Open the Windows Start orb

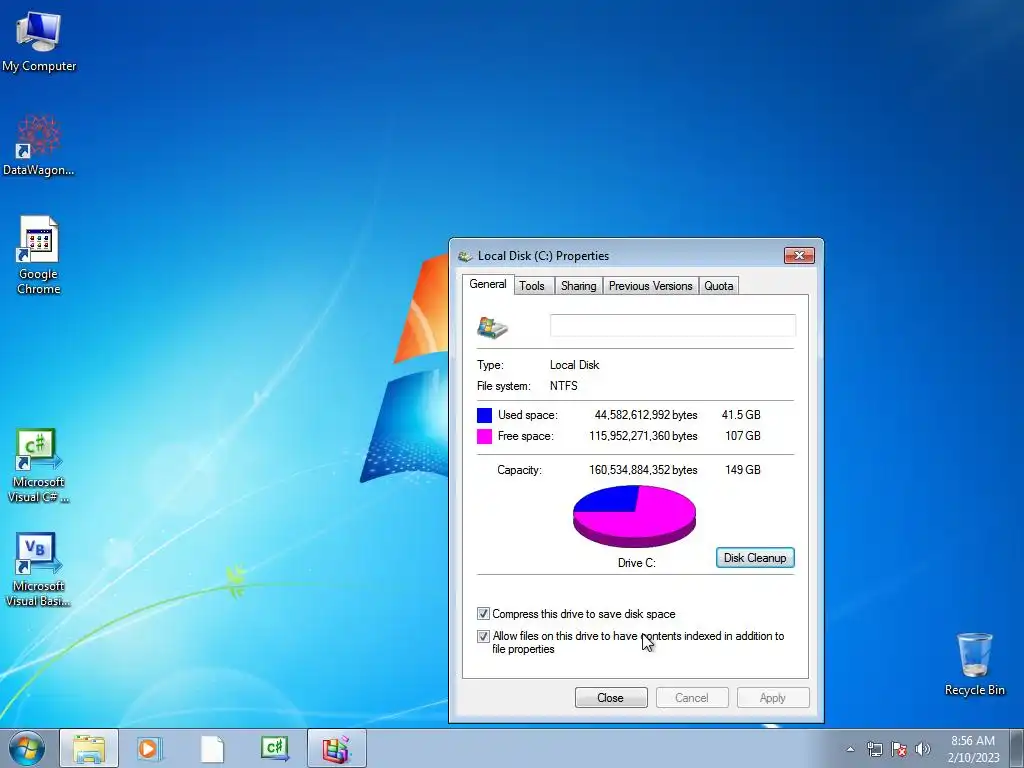[x=27, y=748]
